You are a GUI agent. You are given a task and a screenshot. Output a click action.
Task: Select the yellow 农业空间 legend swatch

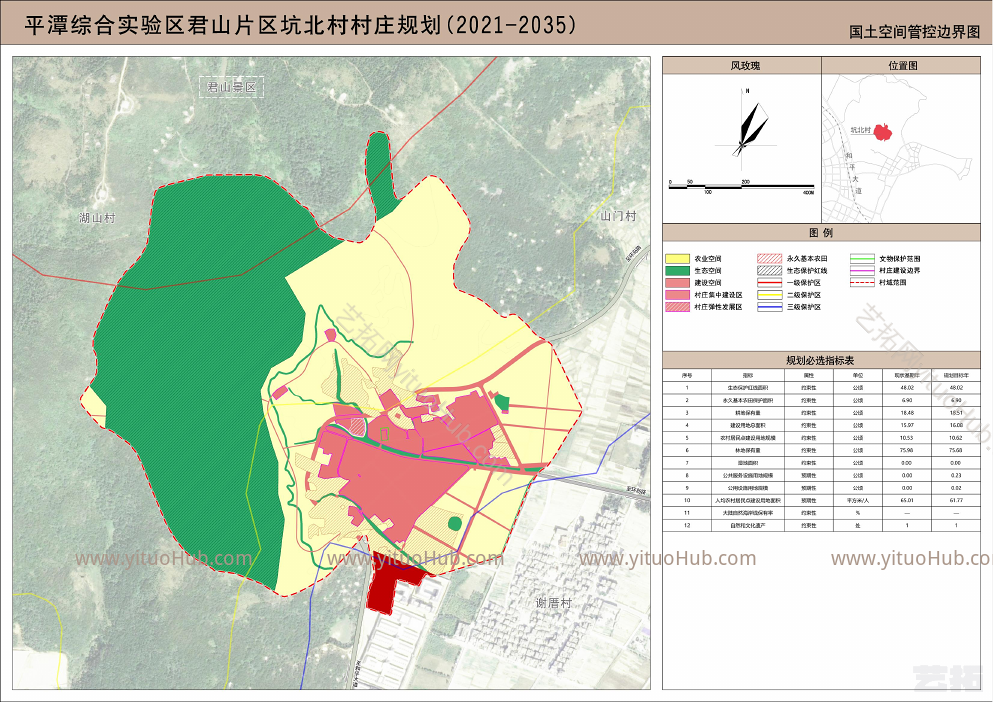(677, 259)
